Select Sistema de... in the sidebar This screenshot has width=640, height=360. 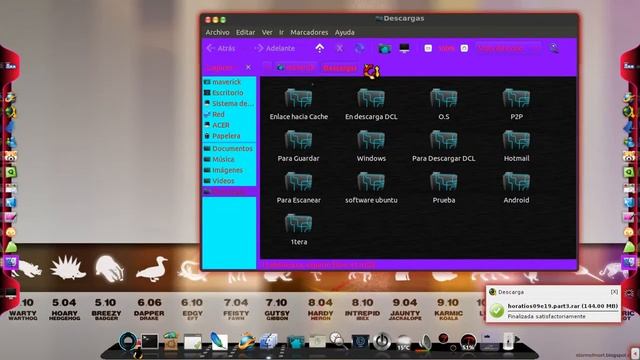(x=229, y=104)
